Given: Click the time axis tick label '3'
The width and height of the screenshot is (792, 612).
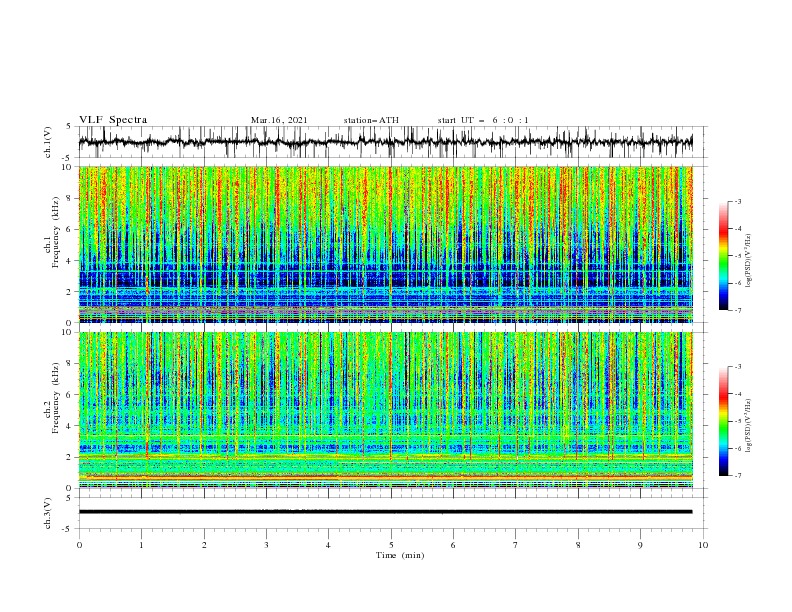Looking at the screenshot, I should [x=266, y=545].
